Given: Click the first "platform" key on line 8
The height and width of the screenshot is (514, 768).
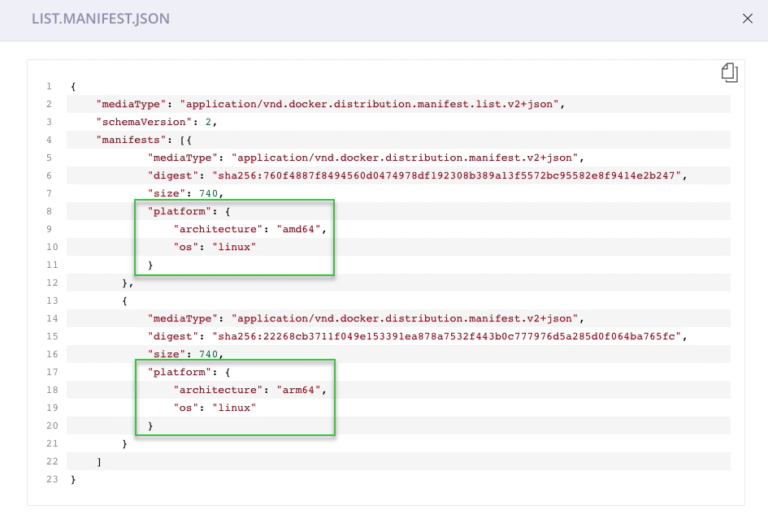Looking at the screenshot, I should click(178, 211).
